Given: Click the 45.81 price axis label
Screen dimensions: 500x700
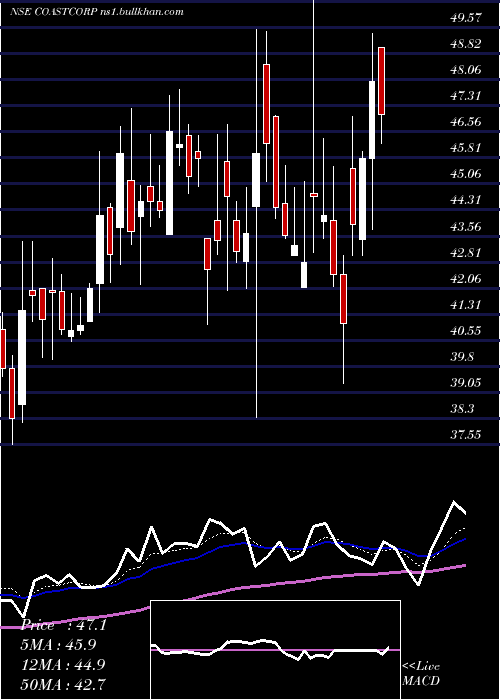Looking at the screenshot, I should coord(466,148).
